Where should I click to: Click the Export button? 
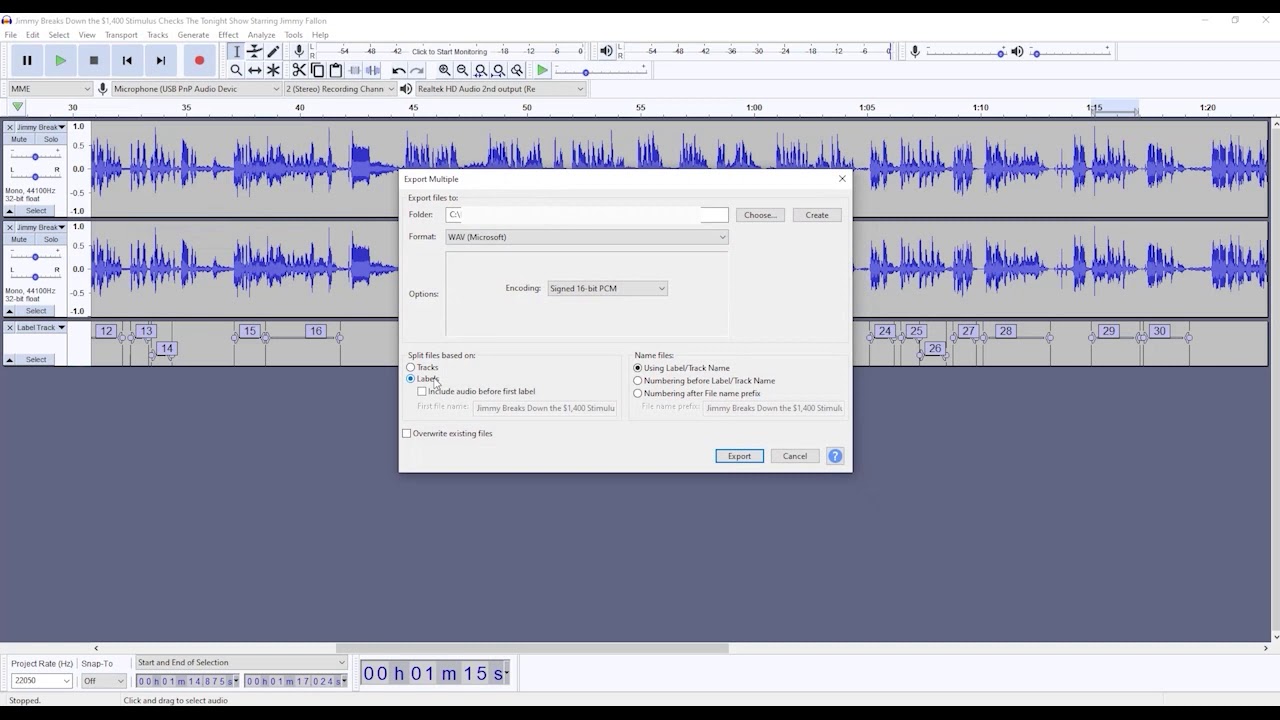[x=739, y=456]
